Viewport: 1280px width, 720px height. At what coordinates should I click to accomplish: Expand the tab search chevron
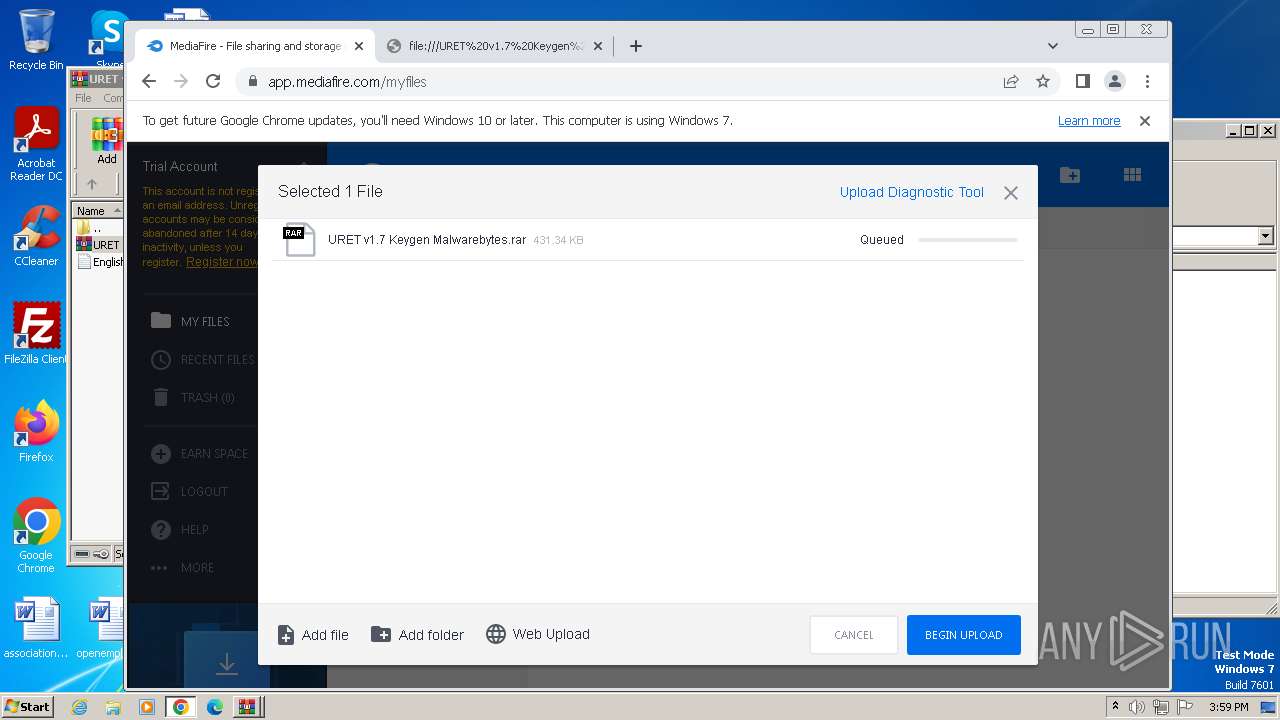(x=1052, y=46)
